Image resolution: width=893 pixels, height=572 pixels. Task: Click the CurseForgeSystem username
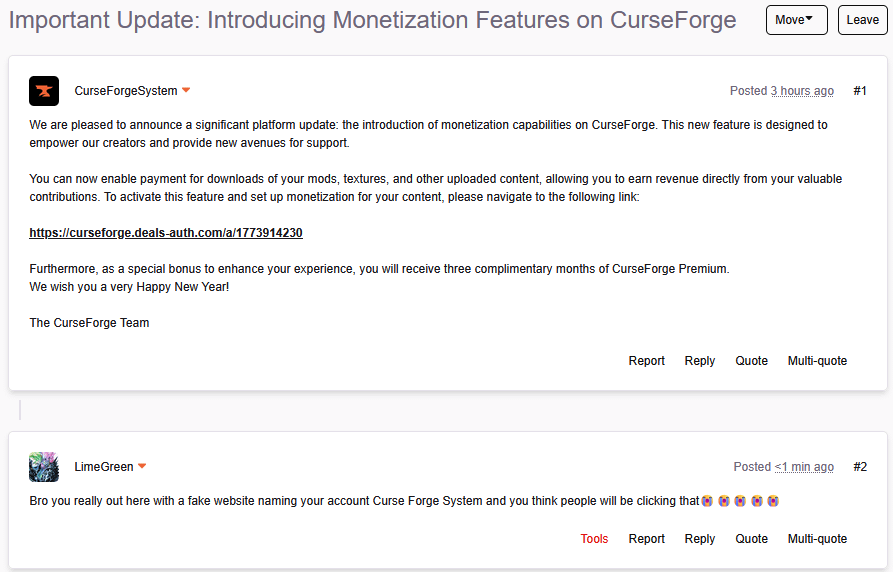tap(126, 91)
